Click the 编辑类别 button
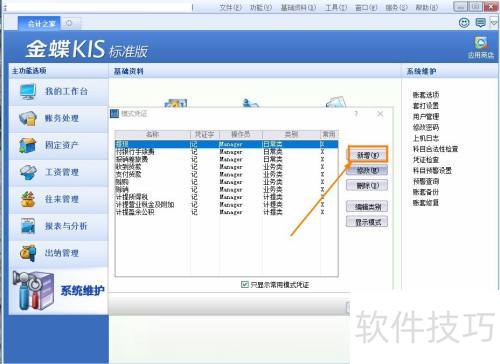This screenshot has height=364, width=500. tap(367, 207)
